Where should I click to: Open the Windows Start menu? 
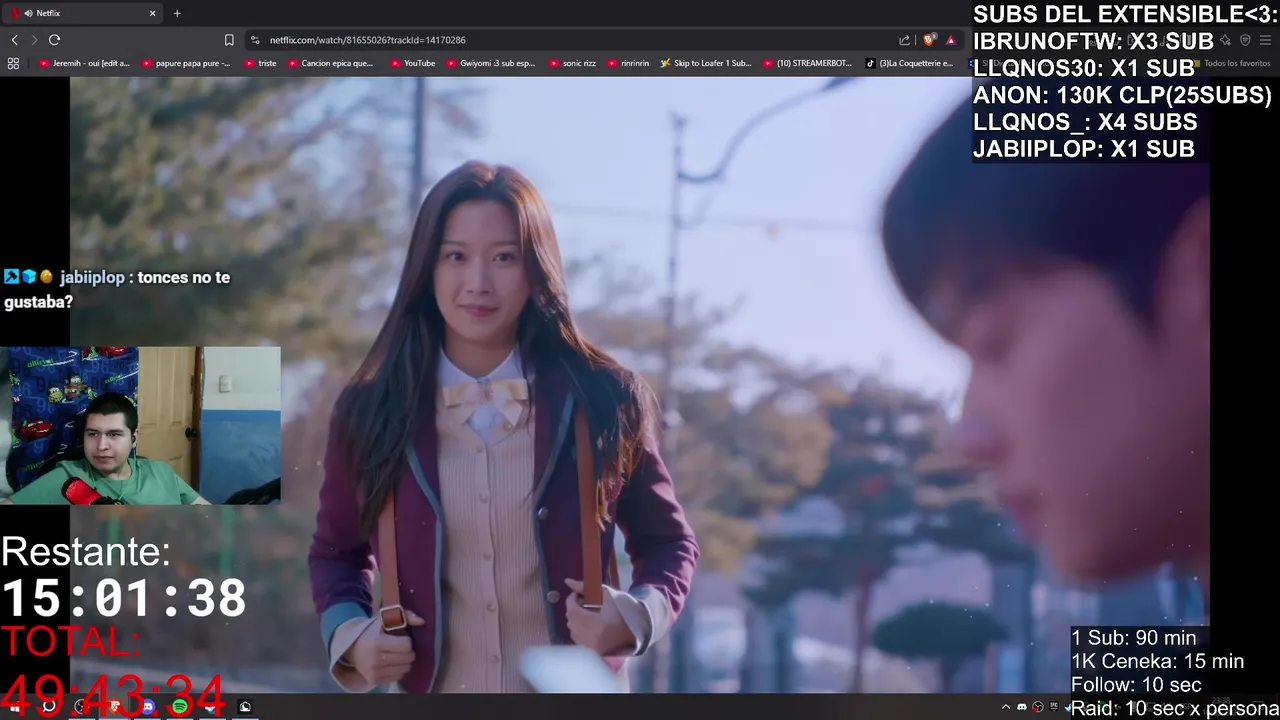click(14, 707)
